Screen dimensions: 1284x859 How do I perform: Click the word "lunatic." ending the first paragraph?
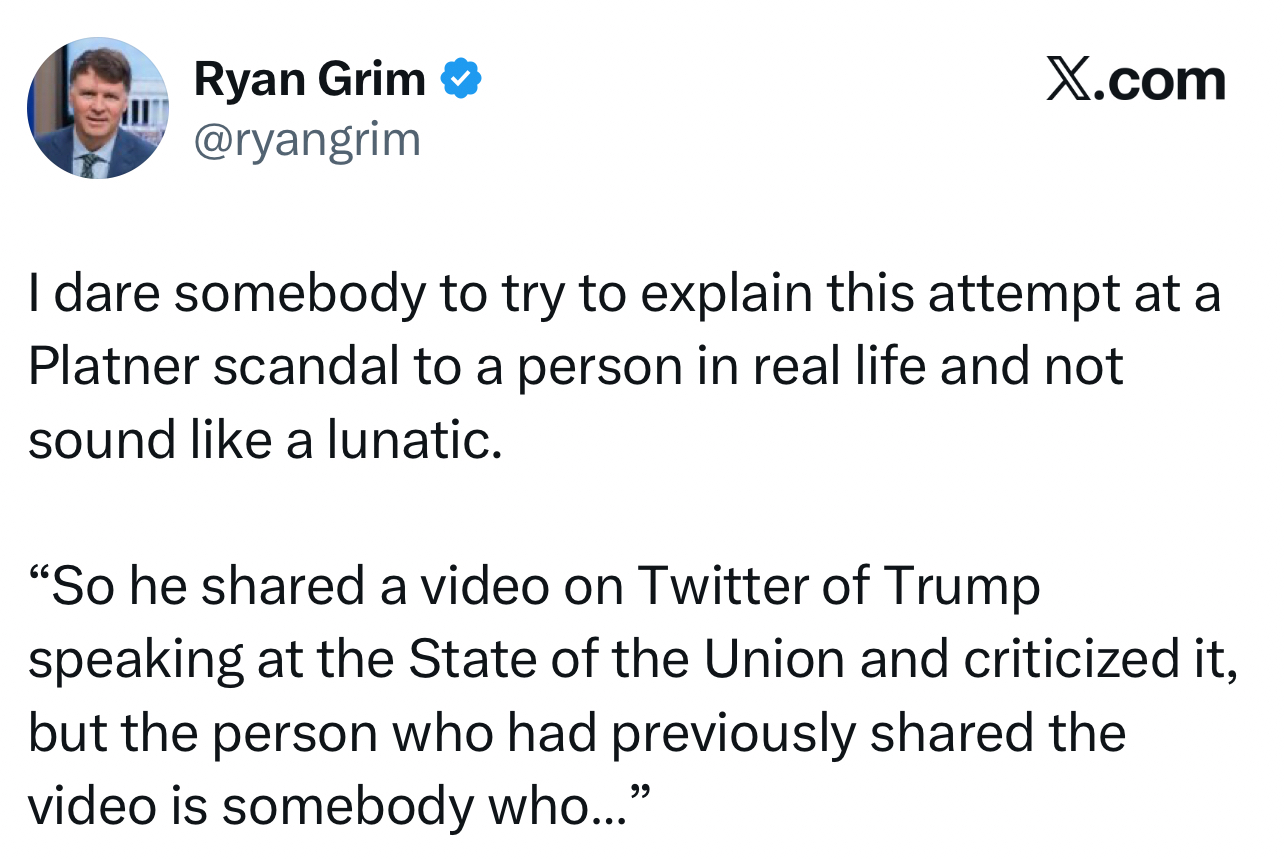point(416,441)
